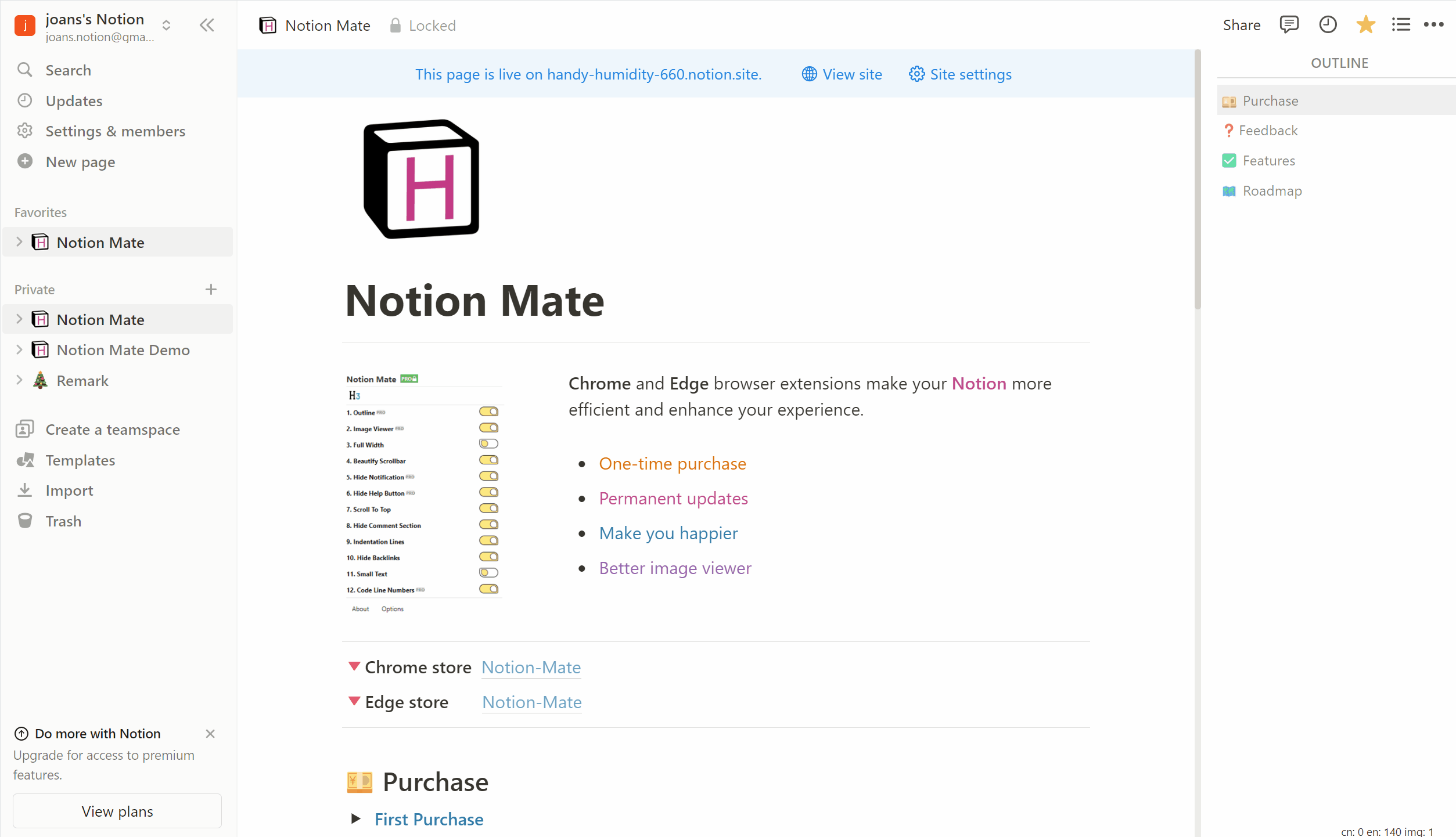This screenshot has height=837, width=1456.
Task: Click the Create a teamspace icon
Action: [x=24, y=429]
